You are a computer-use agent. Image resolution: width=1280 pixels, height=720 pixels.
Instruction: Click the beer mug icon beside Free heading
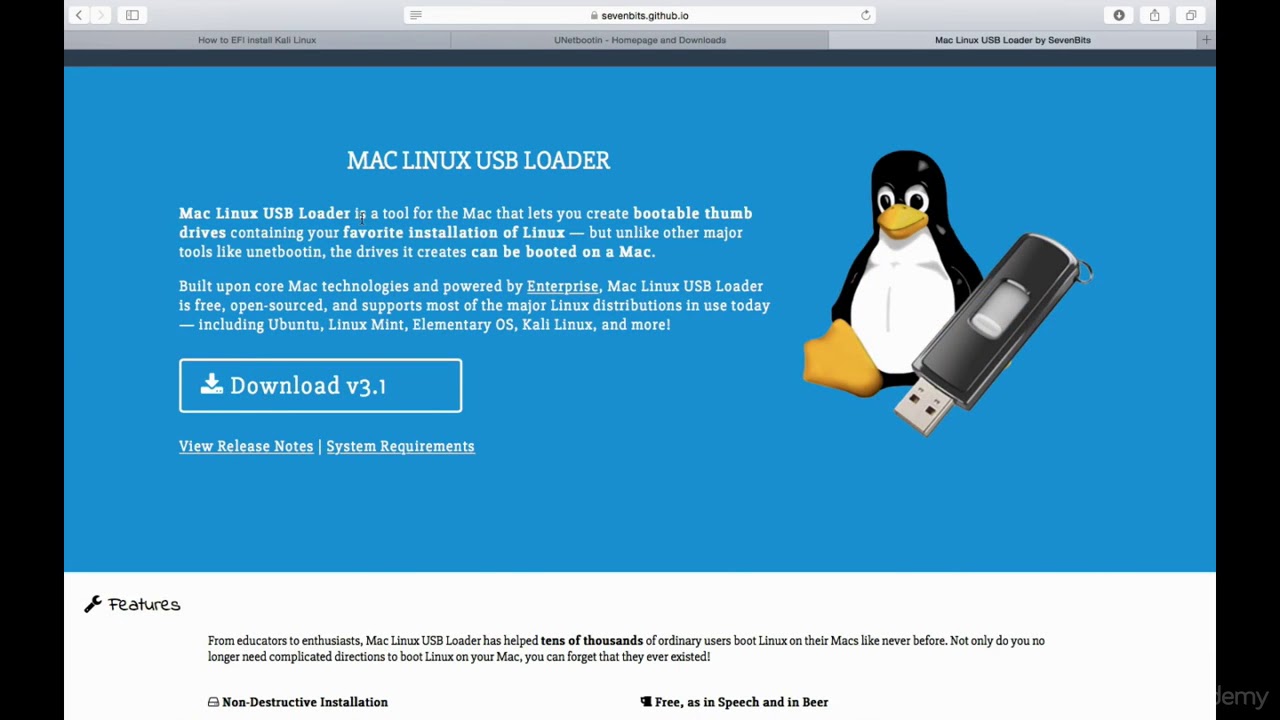pyautogui.click(x=646, y=702)
